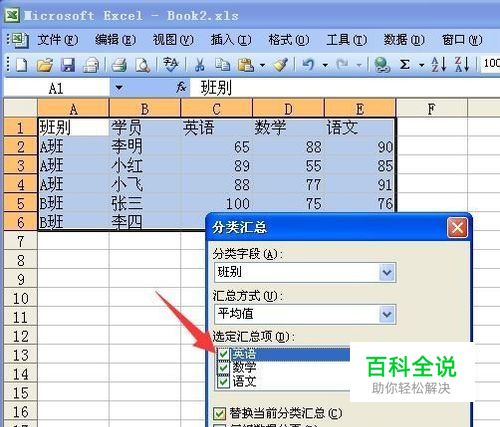Open the 格式 menu
Screen dimensions: 500x427
pos(289,40)
